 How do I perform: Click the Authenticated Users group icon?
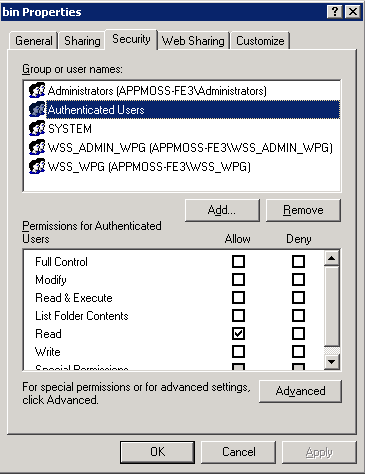click(37, 109)
